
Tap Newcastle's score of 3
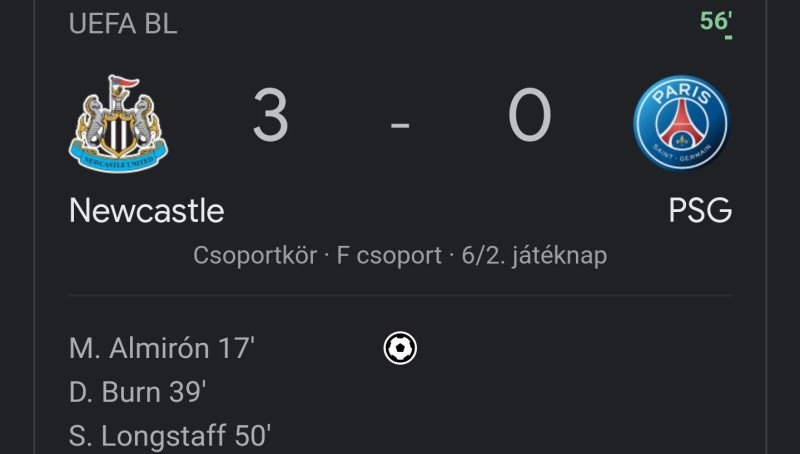270,115
